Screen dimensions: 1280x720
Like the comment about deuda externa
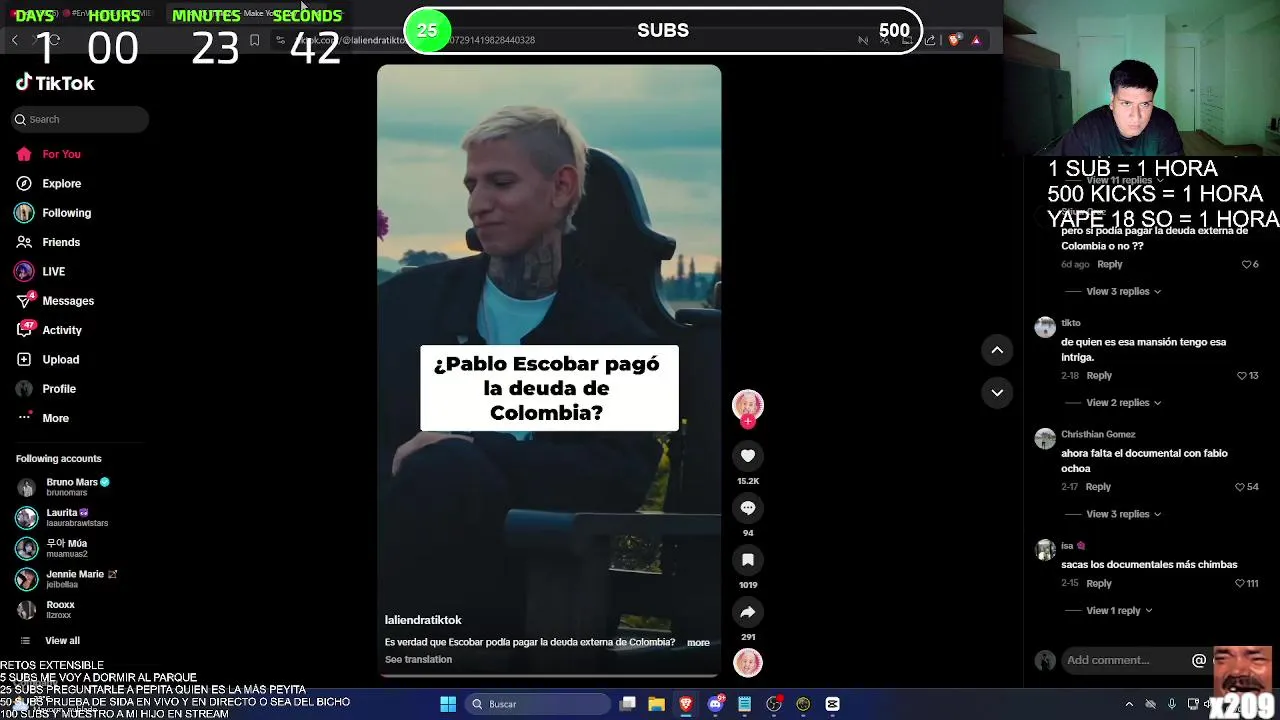tap(1249, 265)
